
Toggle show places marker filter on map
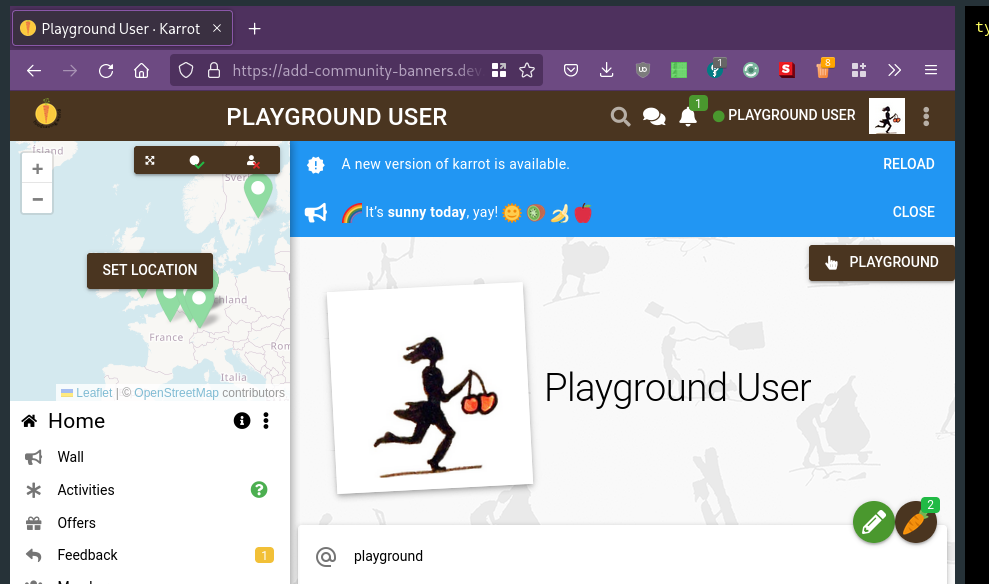tap(197, 161)
